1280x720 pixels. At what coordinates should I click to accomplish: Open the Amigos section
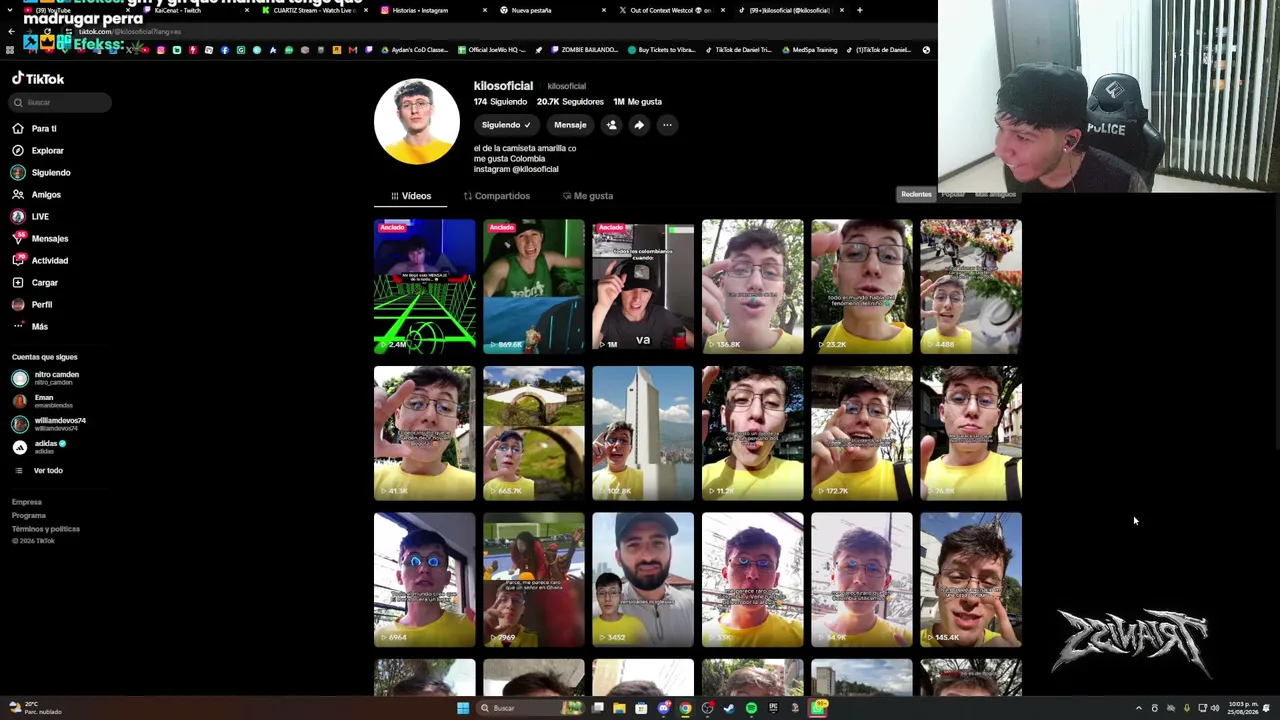(x=37, y=195)
